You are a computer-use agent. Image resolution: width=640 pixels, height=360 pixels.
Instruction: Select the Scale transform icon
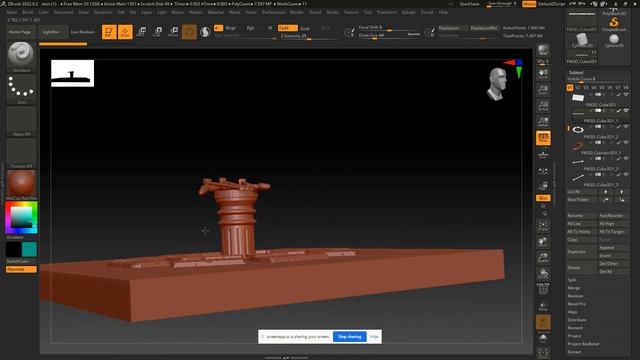click(x=158, y=32)
